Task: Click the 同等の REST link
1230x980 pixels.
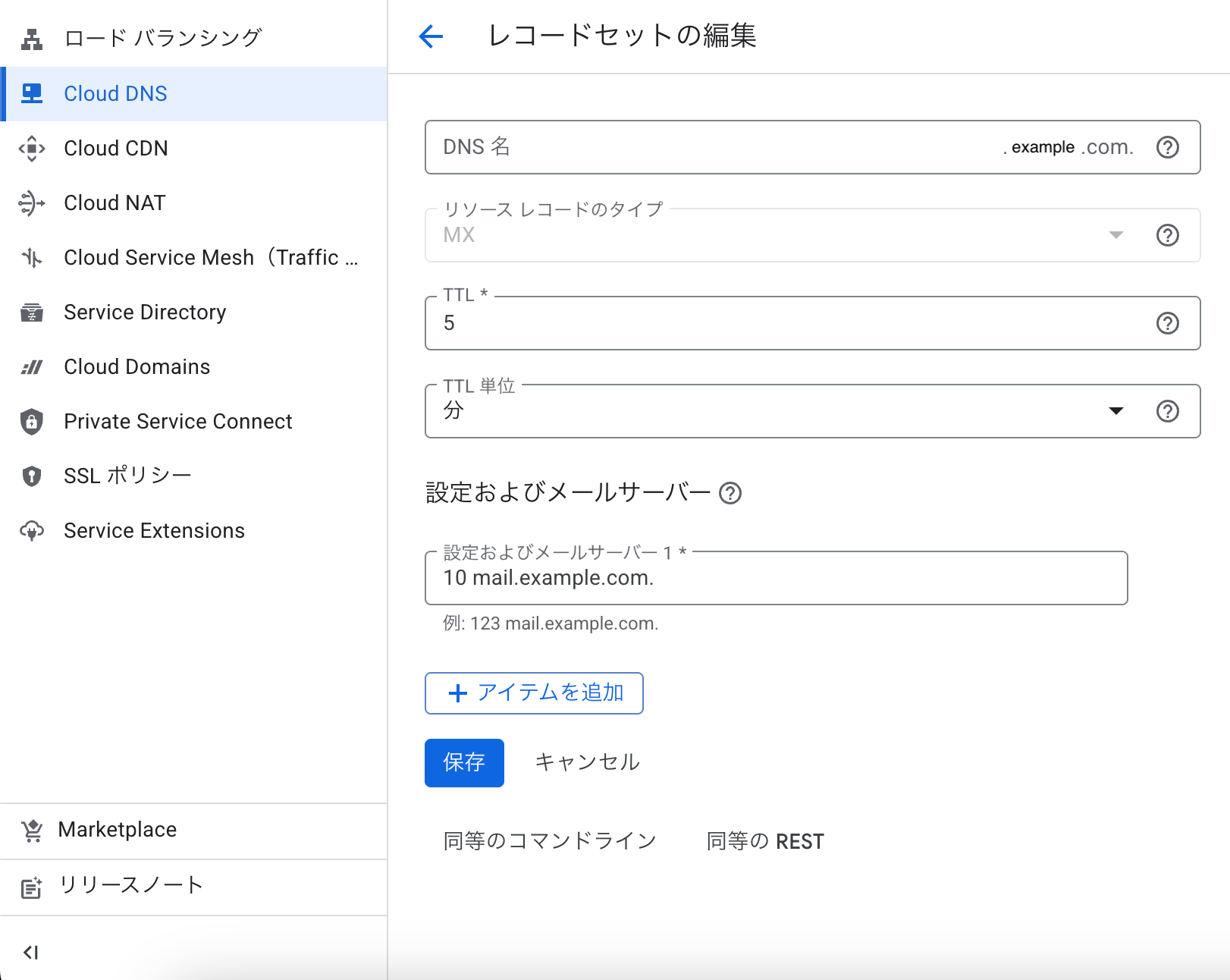Action: 765,841
